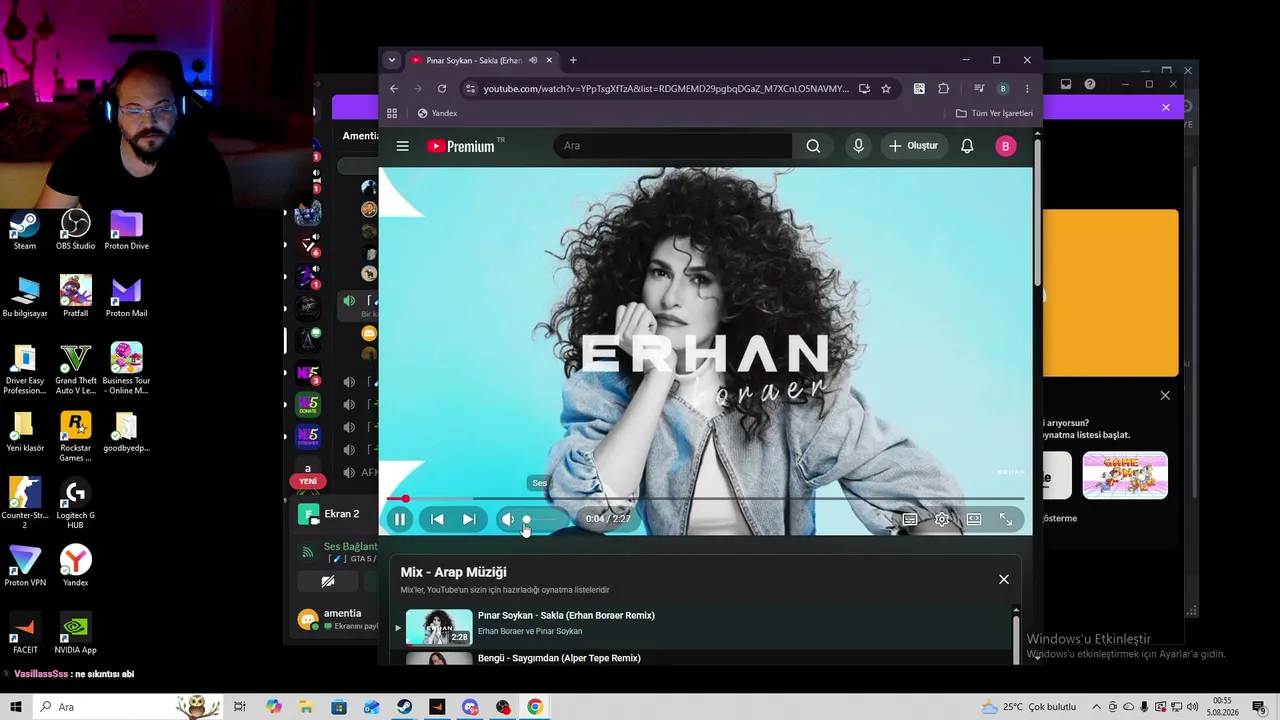Open the Chrome profile 'B' button
Screen dimensions: 1280x720
click(x=1003, y=88)
